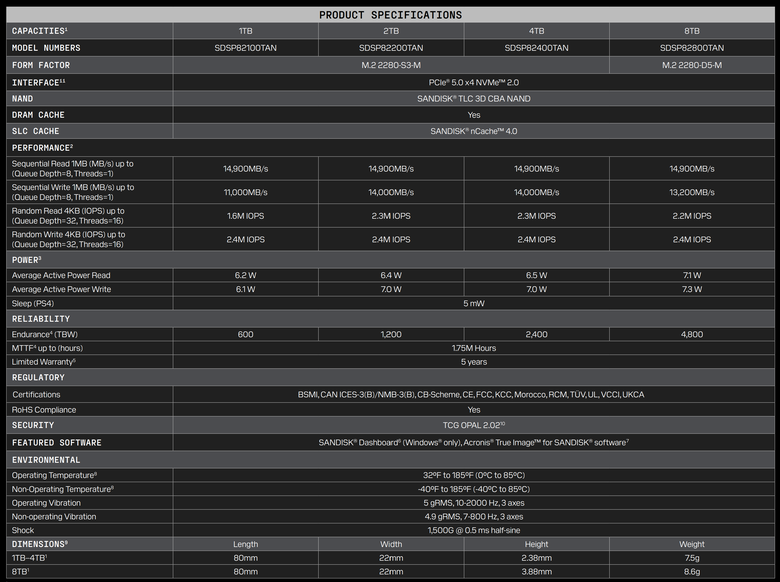780x582 pixels.
Task: Click form factor M.2 2280-S3-M
Action: [x=391, y=65]
